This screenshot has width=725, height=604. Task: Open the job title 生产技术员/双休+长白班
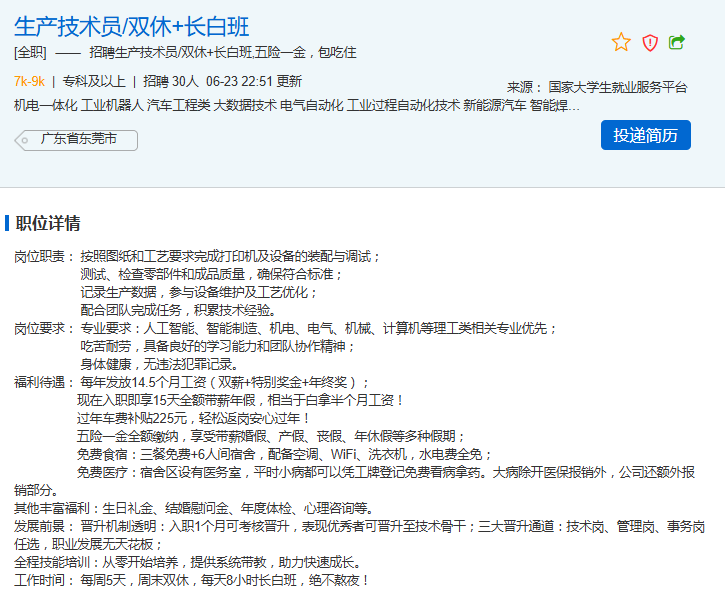pyautogui.click(x=132, y=26)
